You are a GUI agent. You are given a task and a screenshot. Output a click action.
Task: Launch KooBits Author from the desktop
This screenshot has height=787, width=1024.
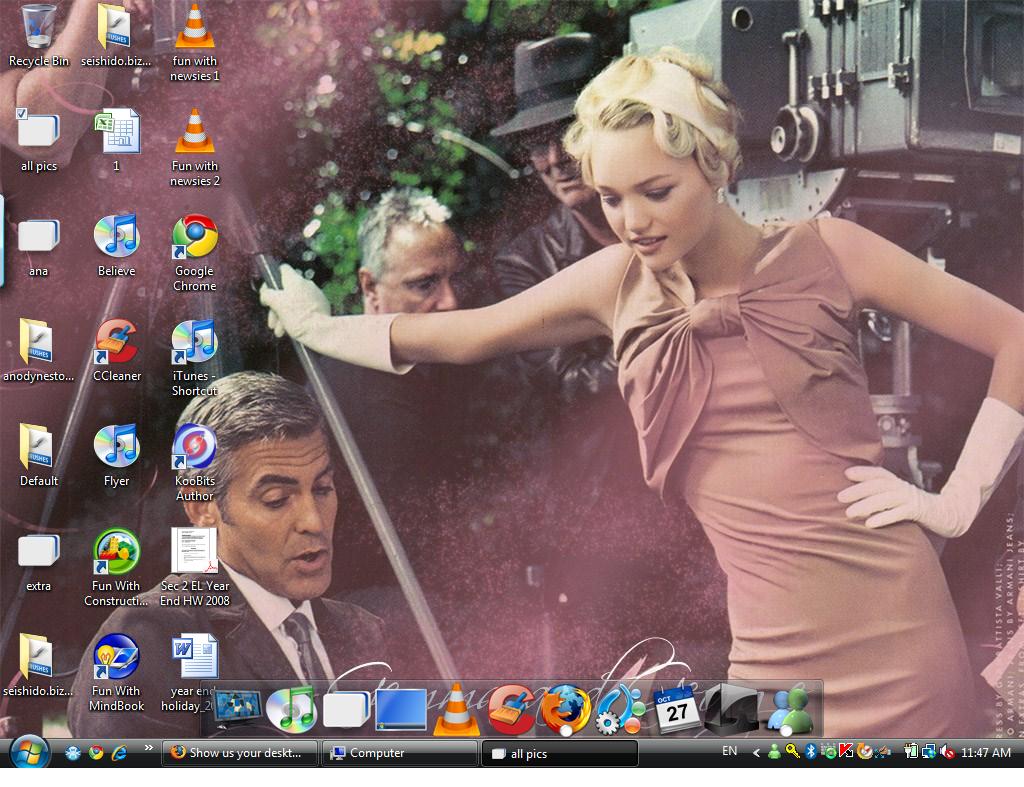(x=194, y=448)
